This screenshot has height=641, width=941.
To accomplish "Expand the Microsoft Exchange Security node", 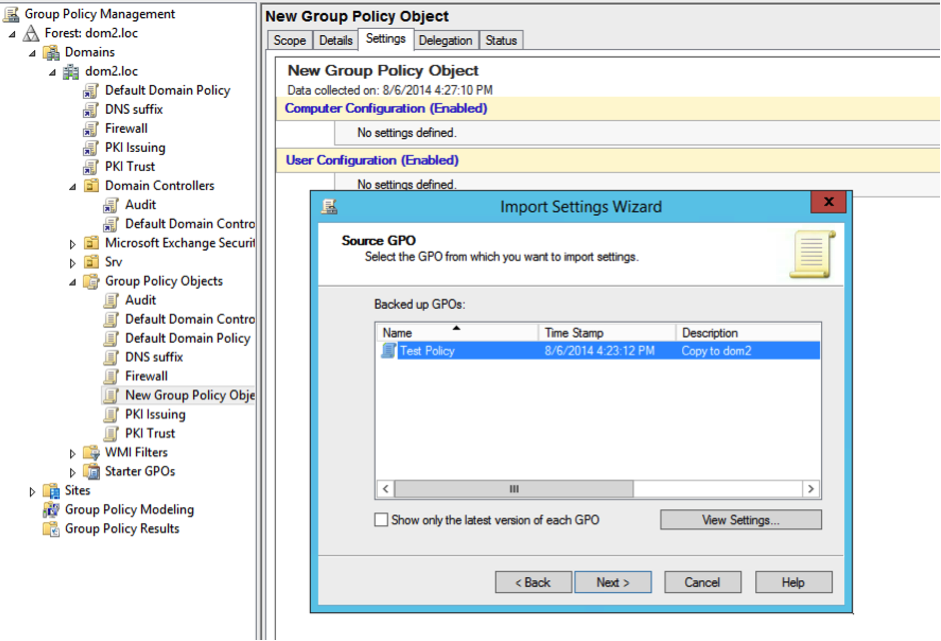I will [x=73, y=243].
